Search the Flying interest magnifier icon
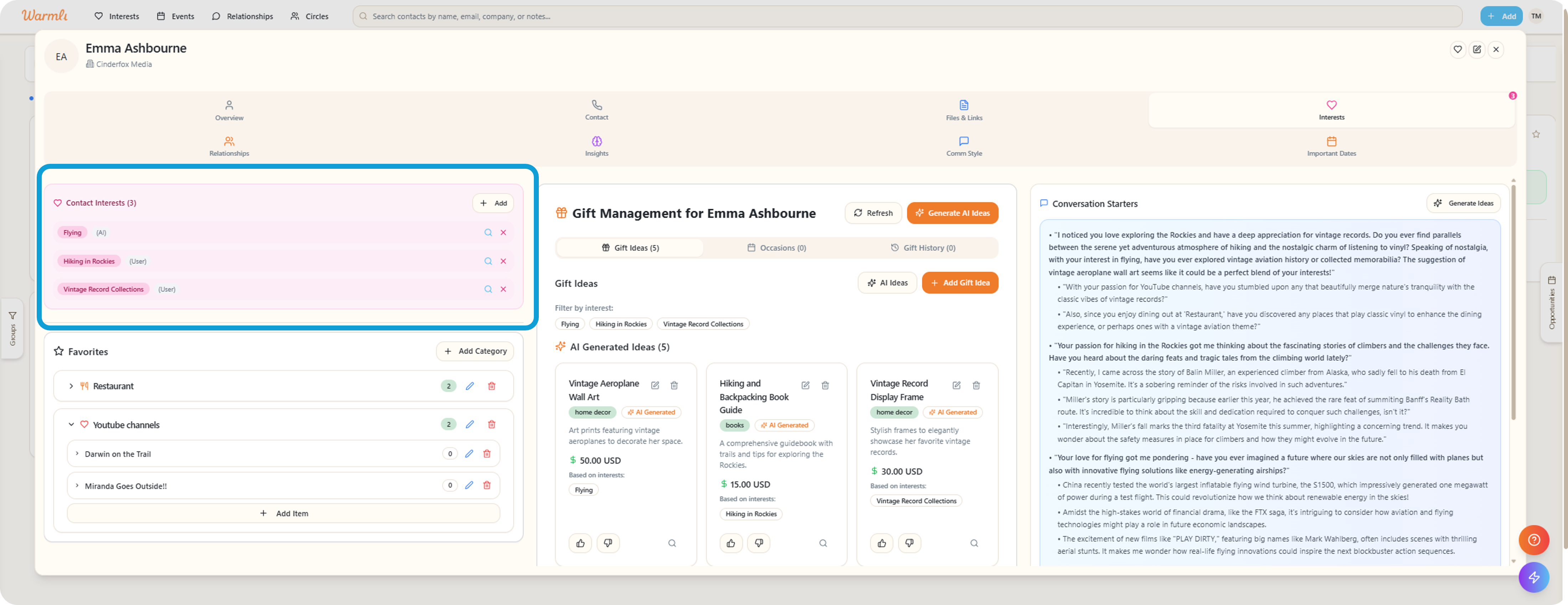Image resolution: width=1568 pixels, height=605 pixels. (x=488, y=232)
